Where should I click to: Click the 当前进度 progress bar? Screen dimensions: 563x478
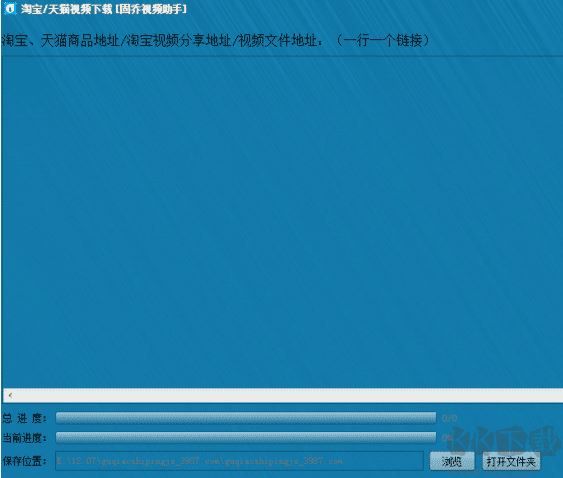(x=246, y=437)
